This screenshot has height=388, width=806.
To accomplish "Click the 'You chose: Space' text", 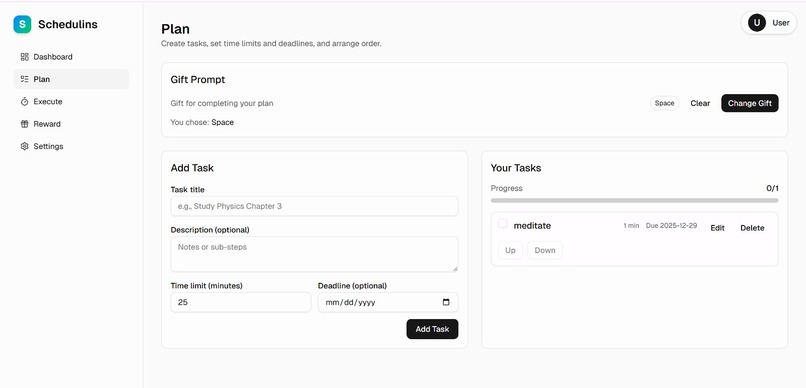I will [x=202, y=122].
